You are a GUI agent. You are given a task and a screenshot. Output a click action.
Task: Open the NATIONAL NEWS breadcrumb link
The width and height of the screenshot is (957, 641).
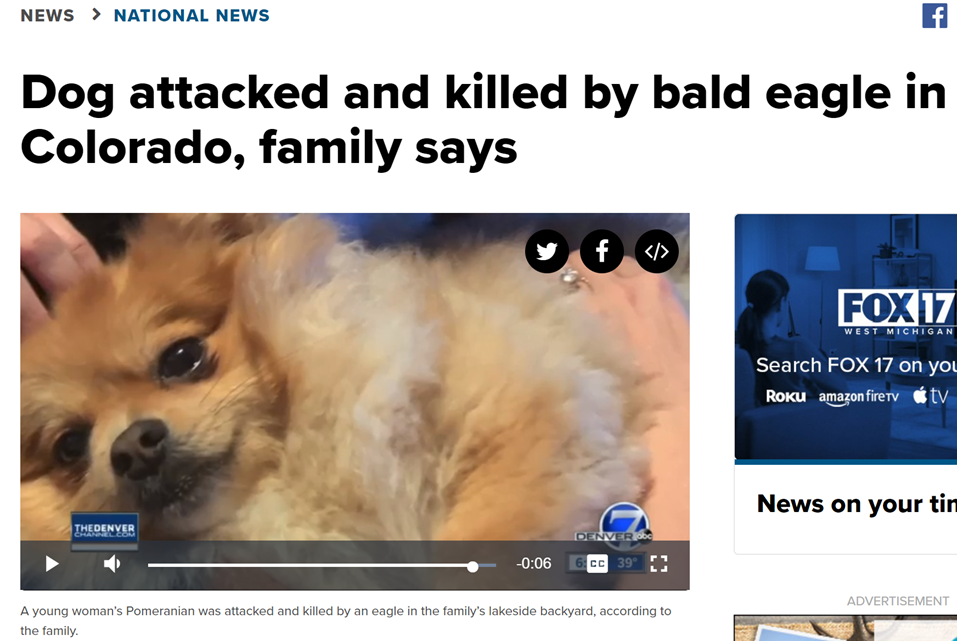(x=192, y=15)
